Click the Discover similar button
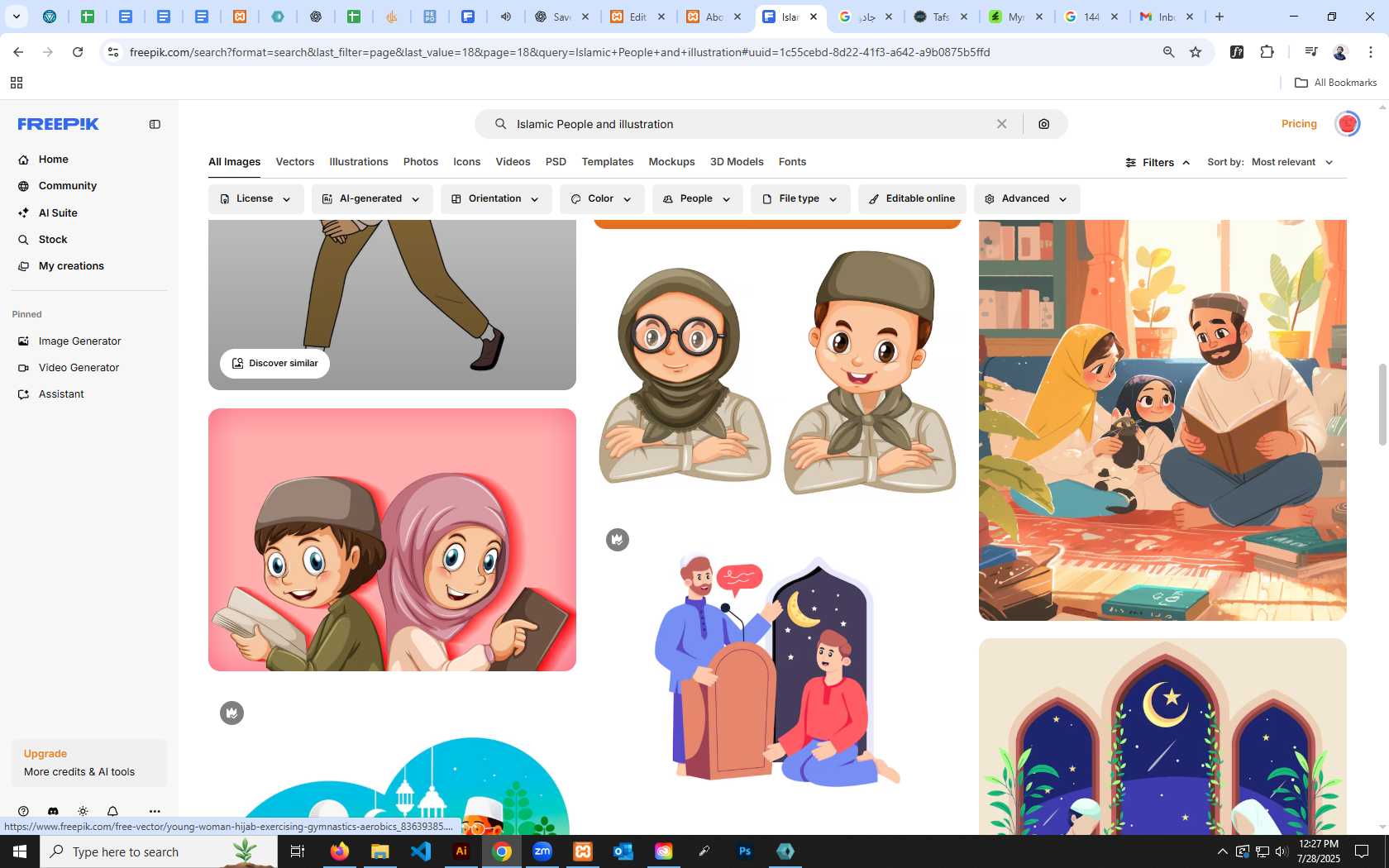Image resolution: width=1389 pixels, height=868 pixels. [x=274, y=364]
